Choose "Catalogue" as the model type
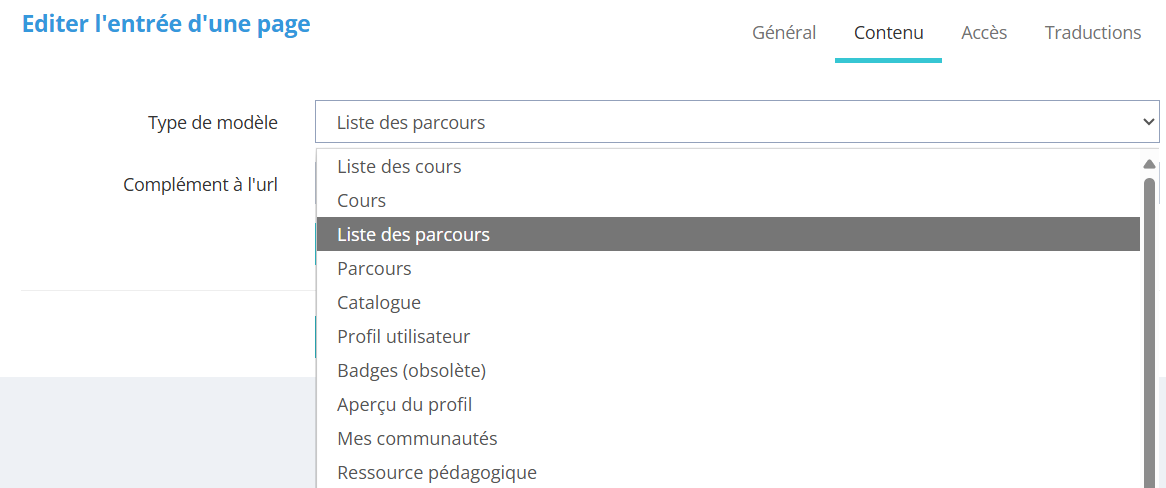Viewport: 1166px width, 488px height. click(379, 303)
